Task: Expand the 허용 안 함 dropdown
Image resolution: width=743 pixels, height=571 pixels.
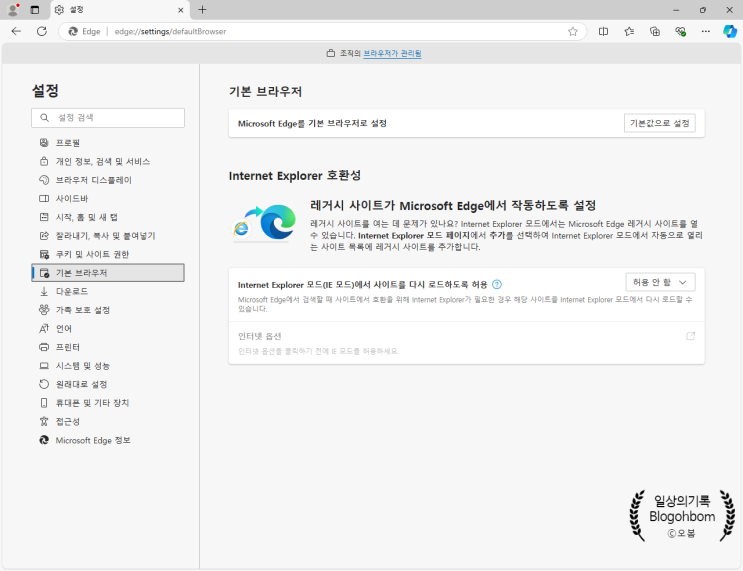Action: click(661, 282)
